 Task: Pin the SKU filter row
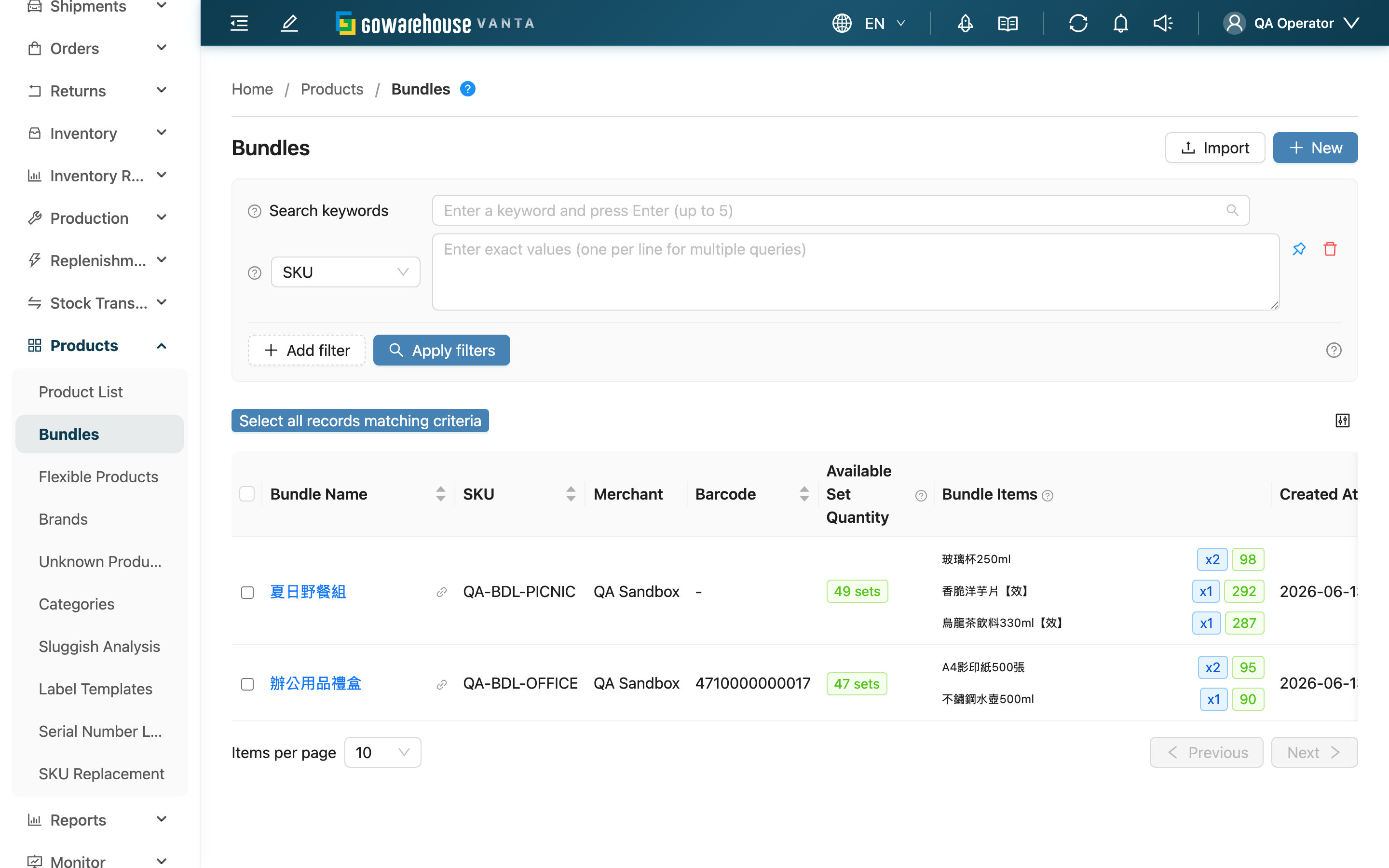click(1299, 249)
